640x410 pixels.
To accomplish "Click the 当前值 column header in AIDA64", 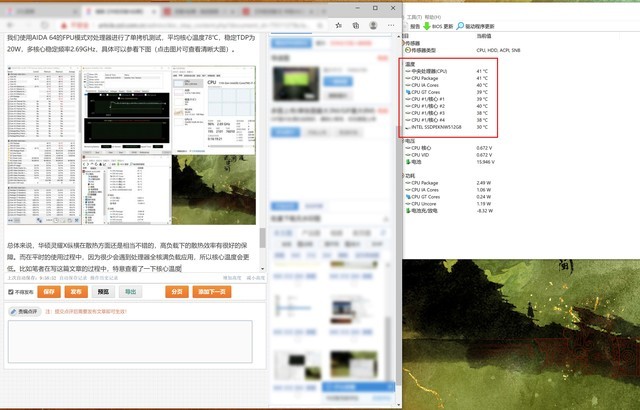I will tap(484, 36).
